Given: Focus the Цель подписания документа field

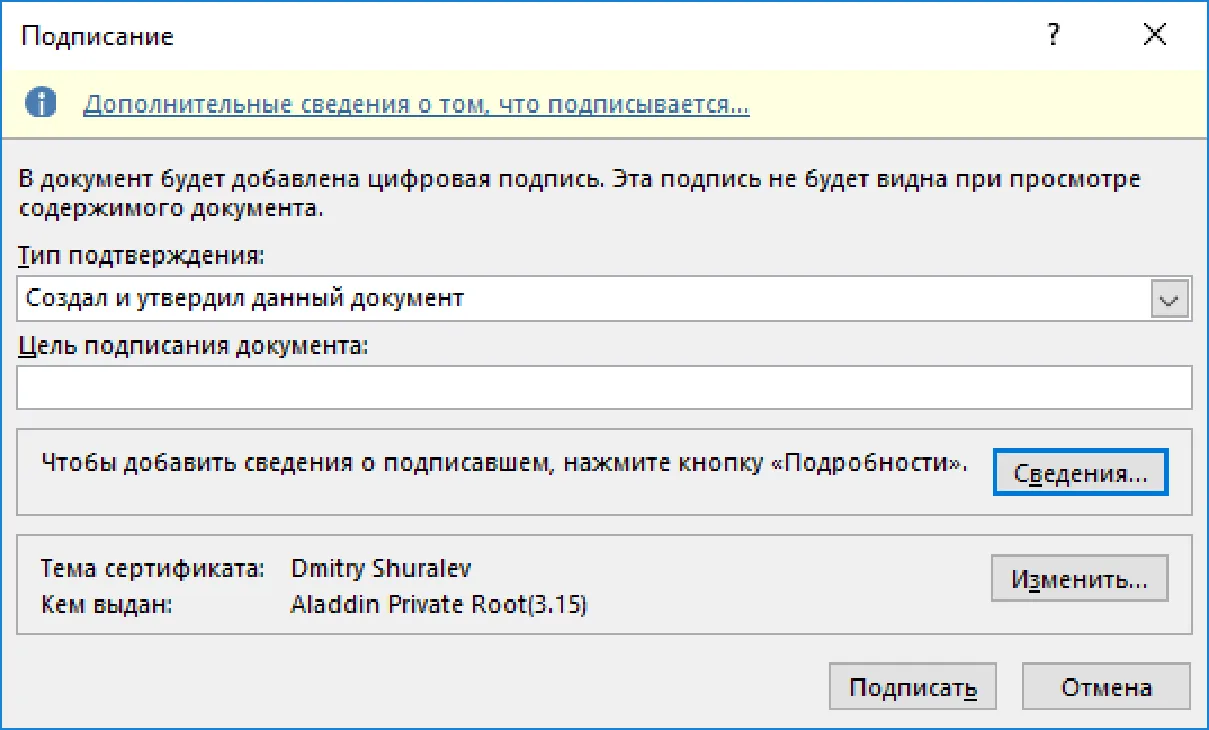Looking at the screenshot, I should 604,387.
